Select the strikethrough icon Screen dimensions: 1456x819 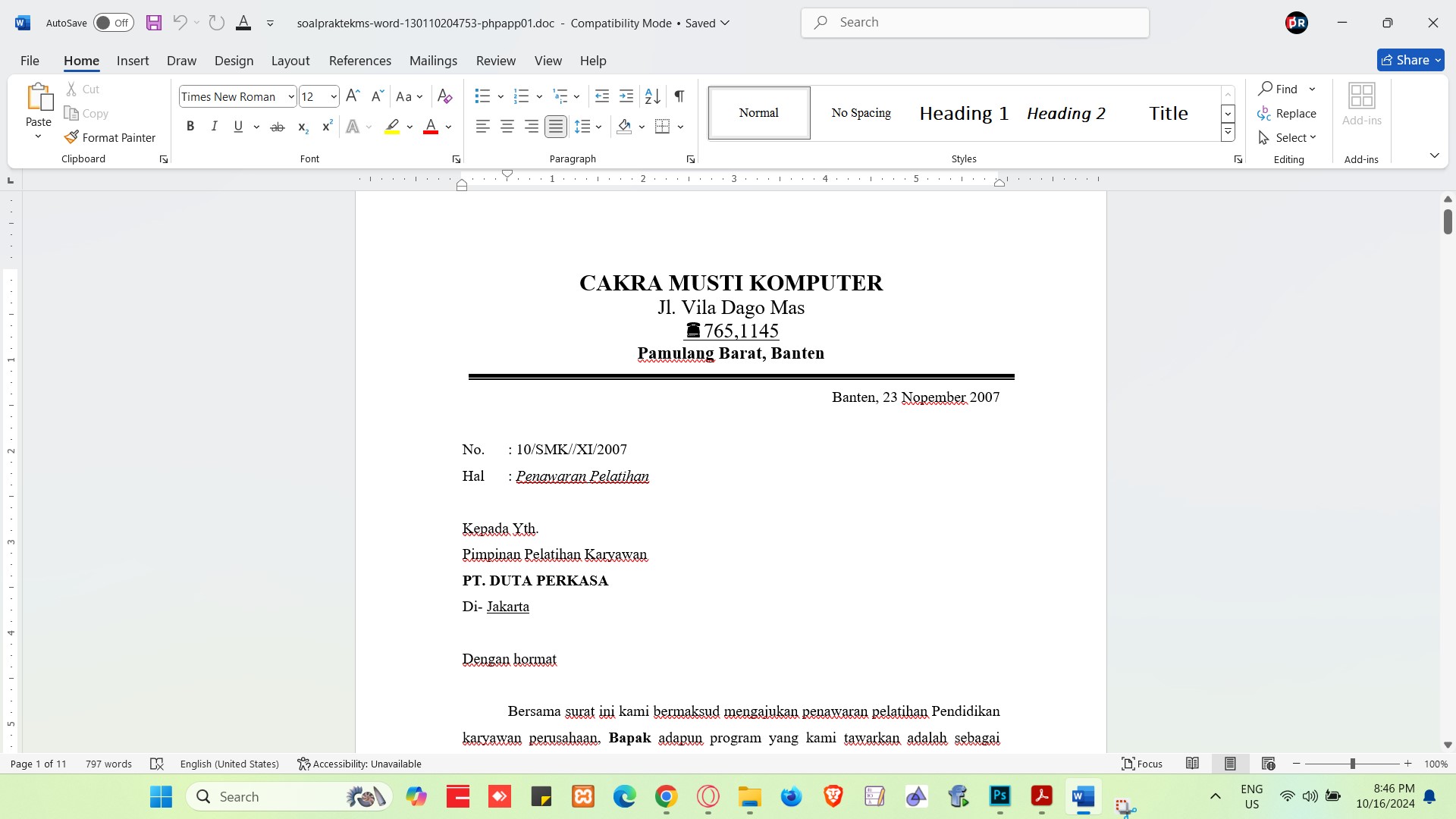pyautogui.click(x=277, y=126)
